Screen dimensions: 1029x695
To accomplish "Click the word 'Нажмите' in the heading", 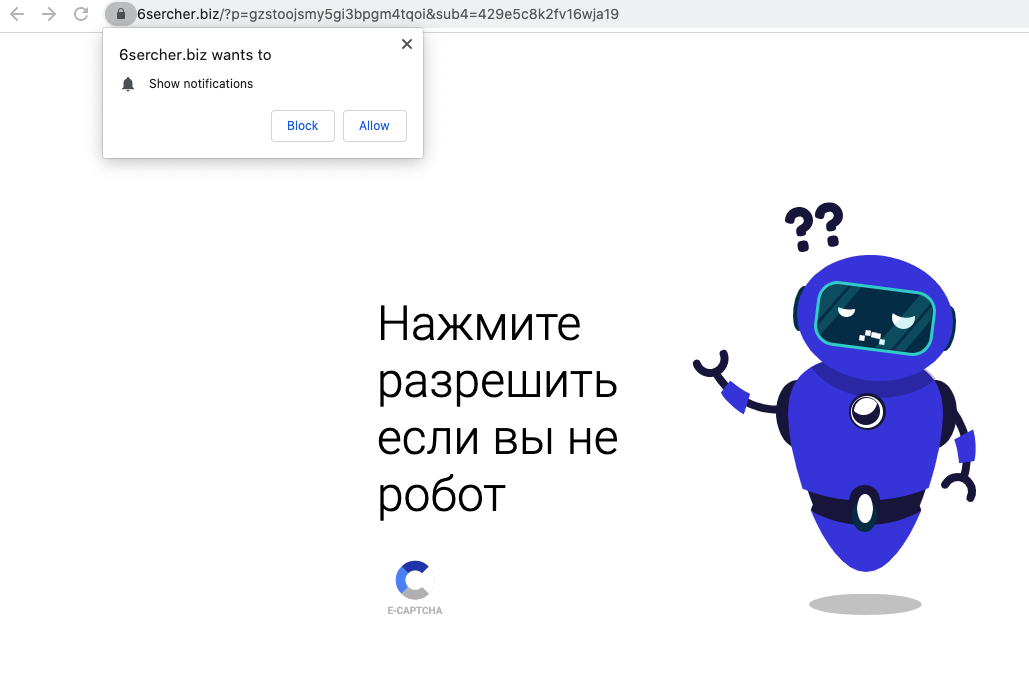I will click(479, 324).
